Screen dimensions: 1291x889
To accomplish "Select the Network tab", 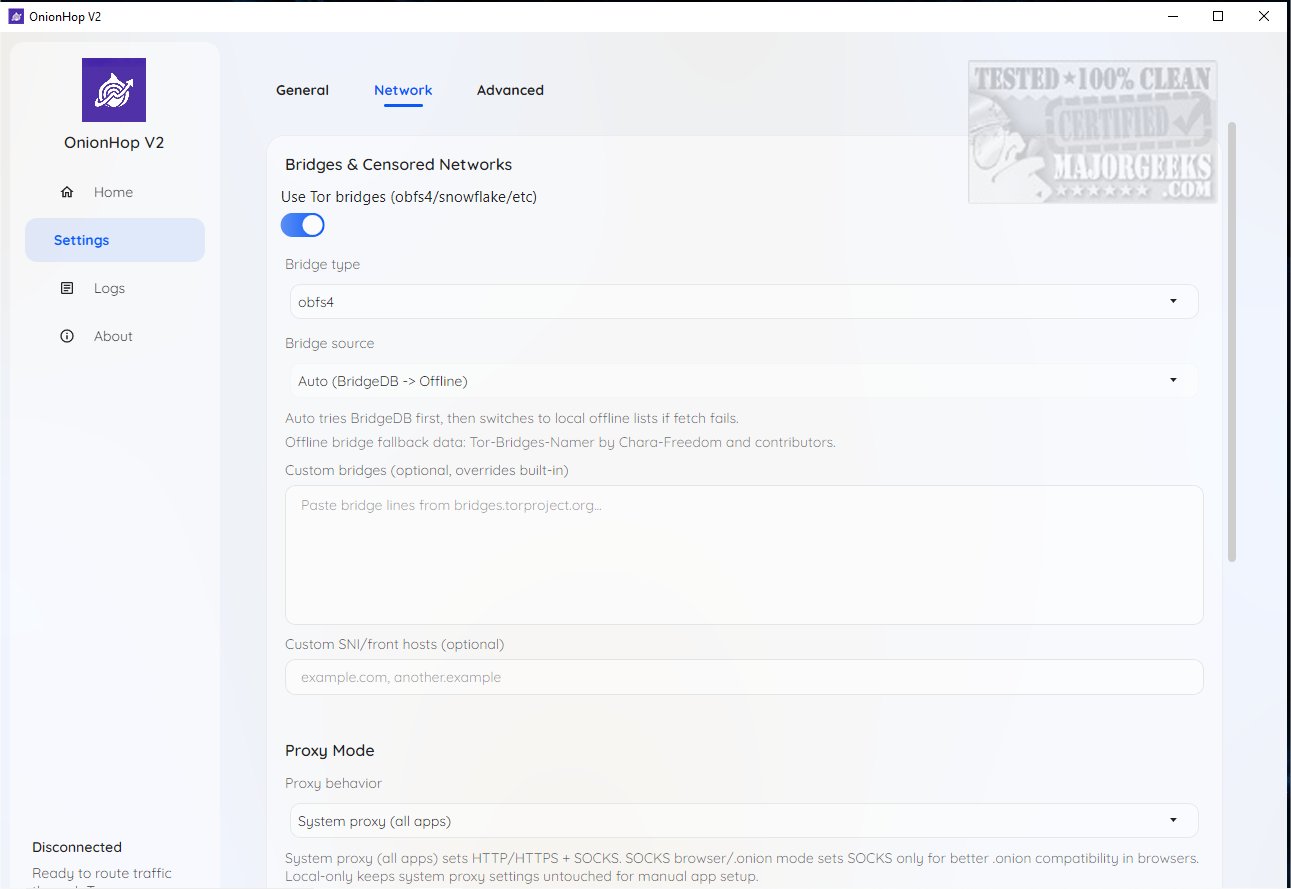I will [403, 90].
